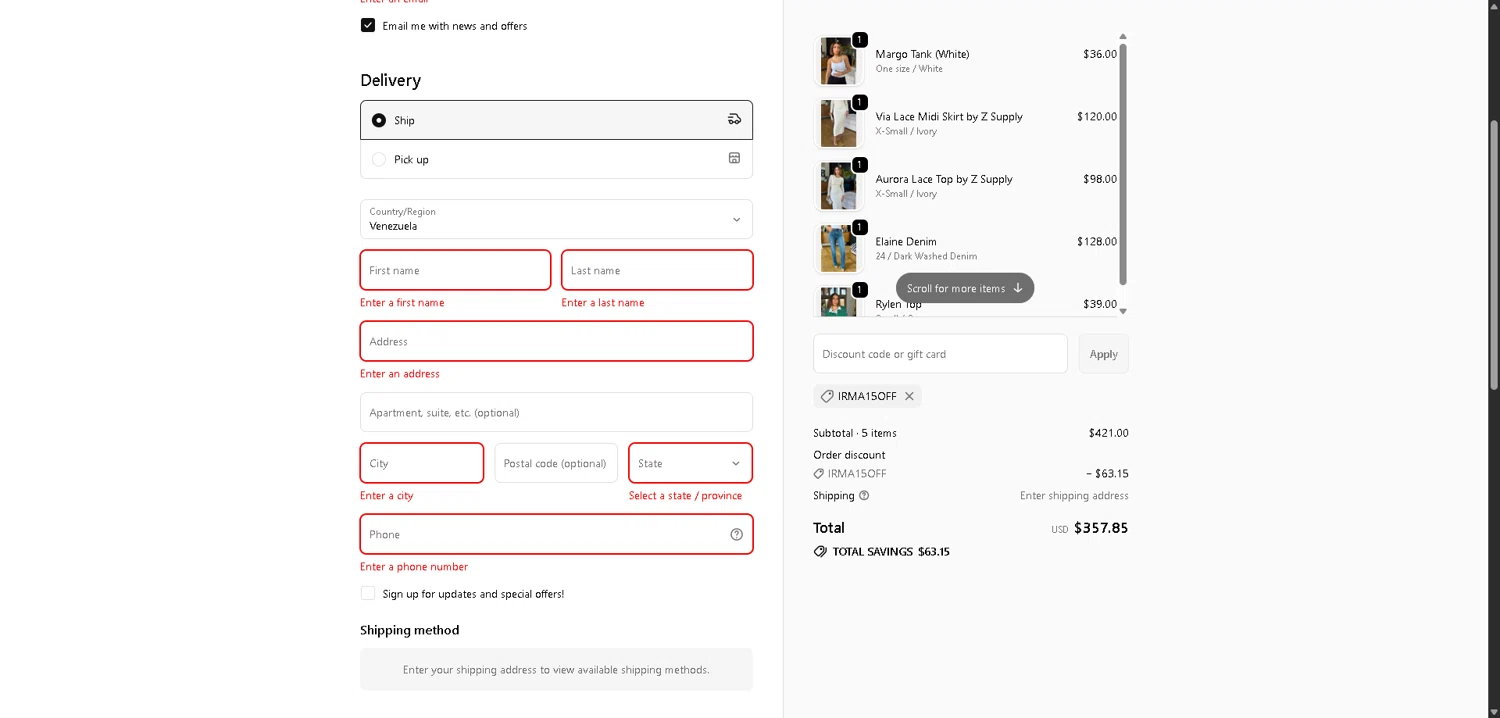Click the tag icon in IRMA15OFF chip

pyautogui.click(x=827, y=396)
